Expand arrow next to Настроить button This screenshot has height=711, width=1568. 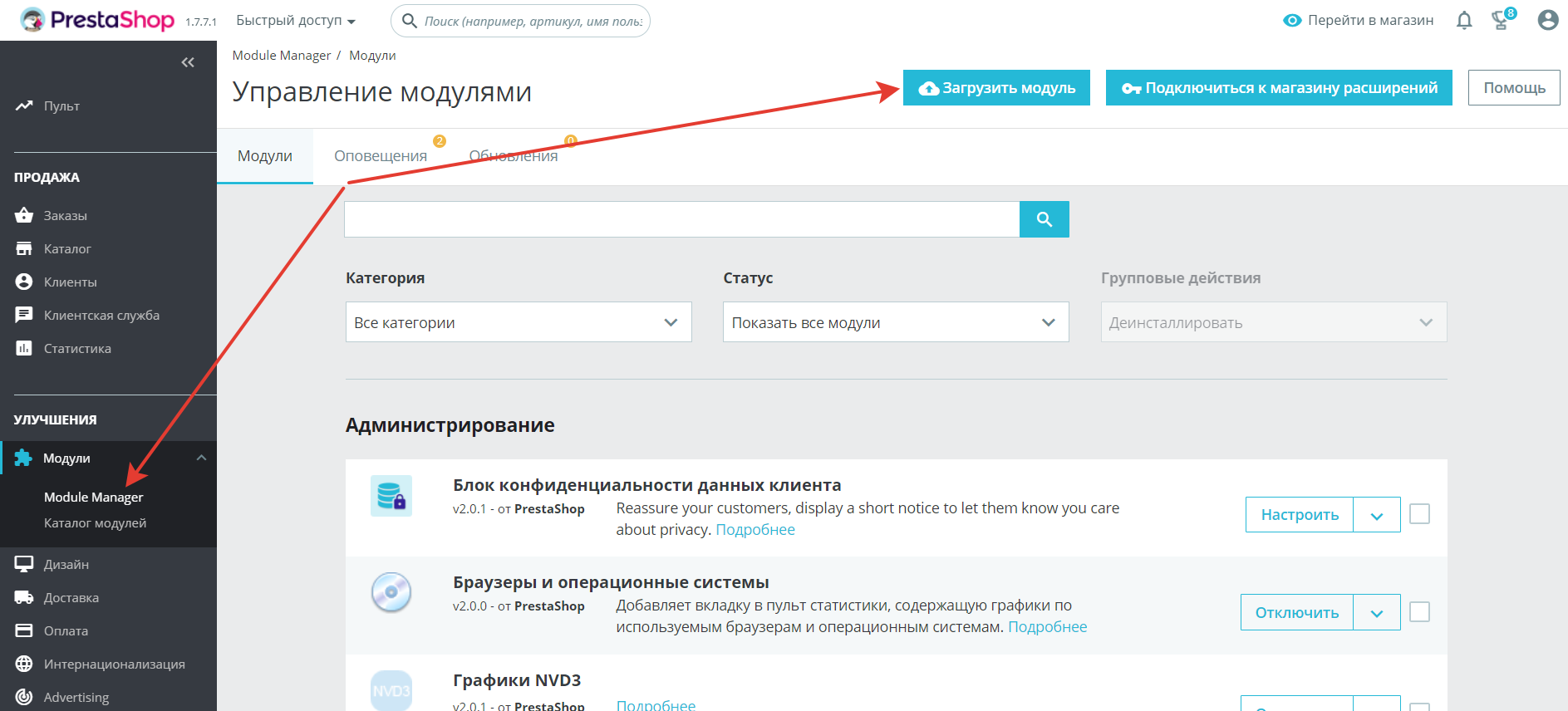(x=1377, y=515)
